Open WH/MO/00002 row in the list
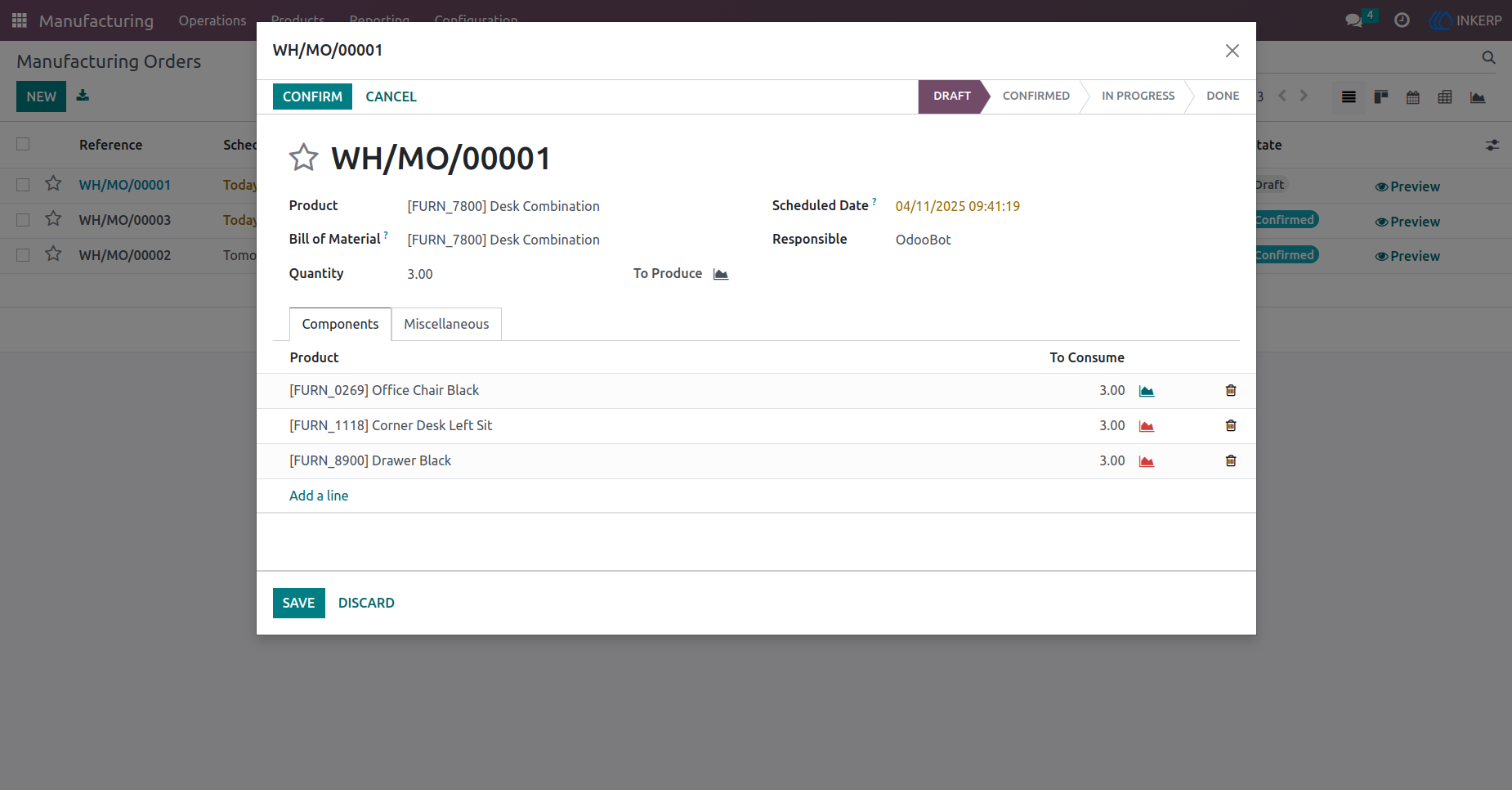The height and width of the screenshot is (790, 1512). (125, 255)
